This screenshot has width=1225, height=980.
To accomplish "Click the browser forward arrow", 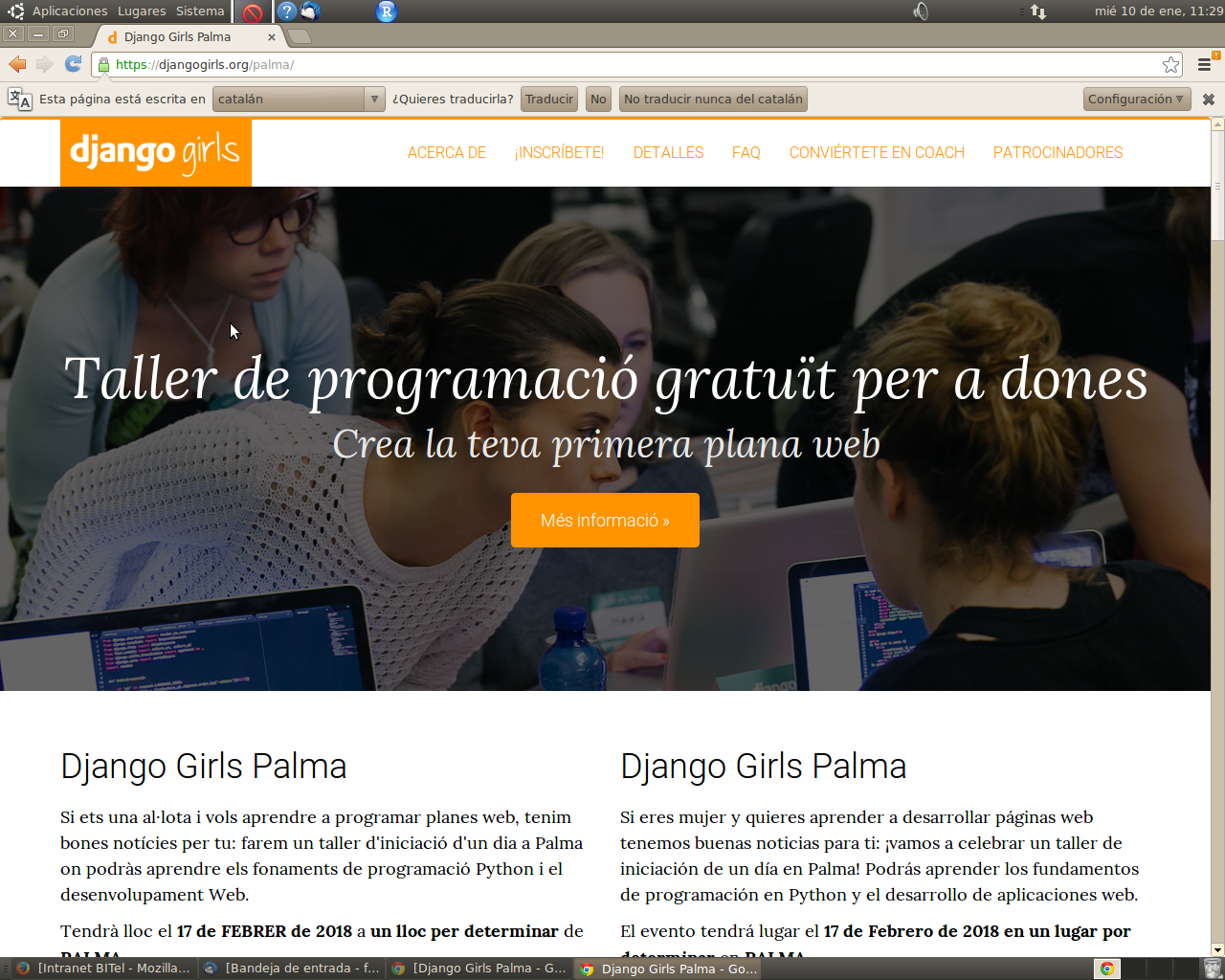I will tap(44, 64).
